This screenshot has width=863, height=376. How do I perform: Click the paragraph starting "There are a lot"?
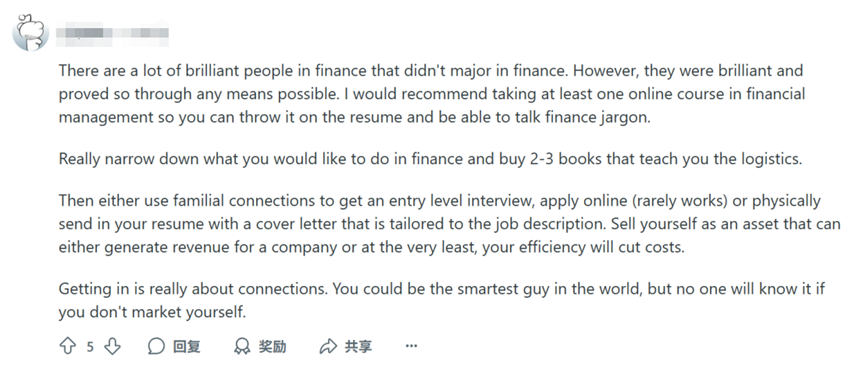point(432,94)
